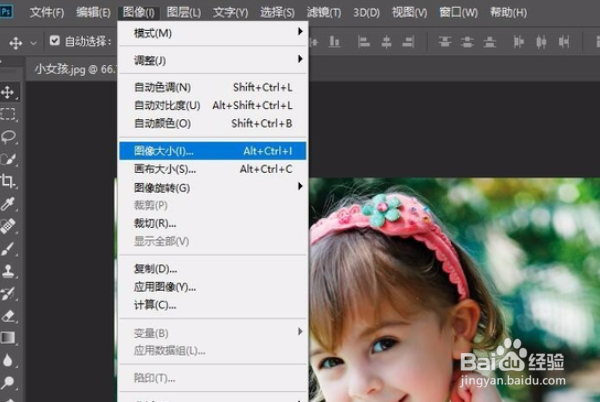Click Align bottom edges icon
The image size is (600, 402).
tap(334, 41)
